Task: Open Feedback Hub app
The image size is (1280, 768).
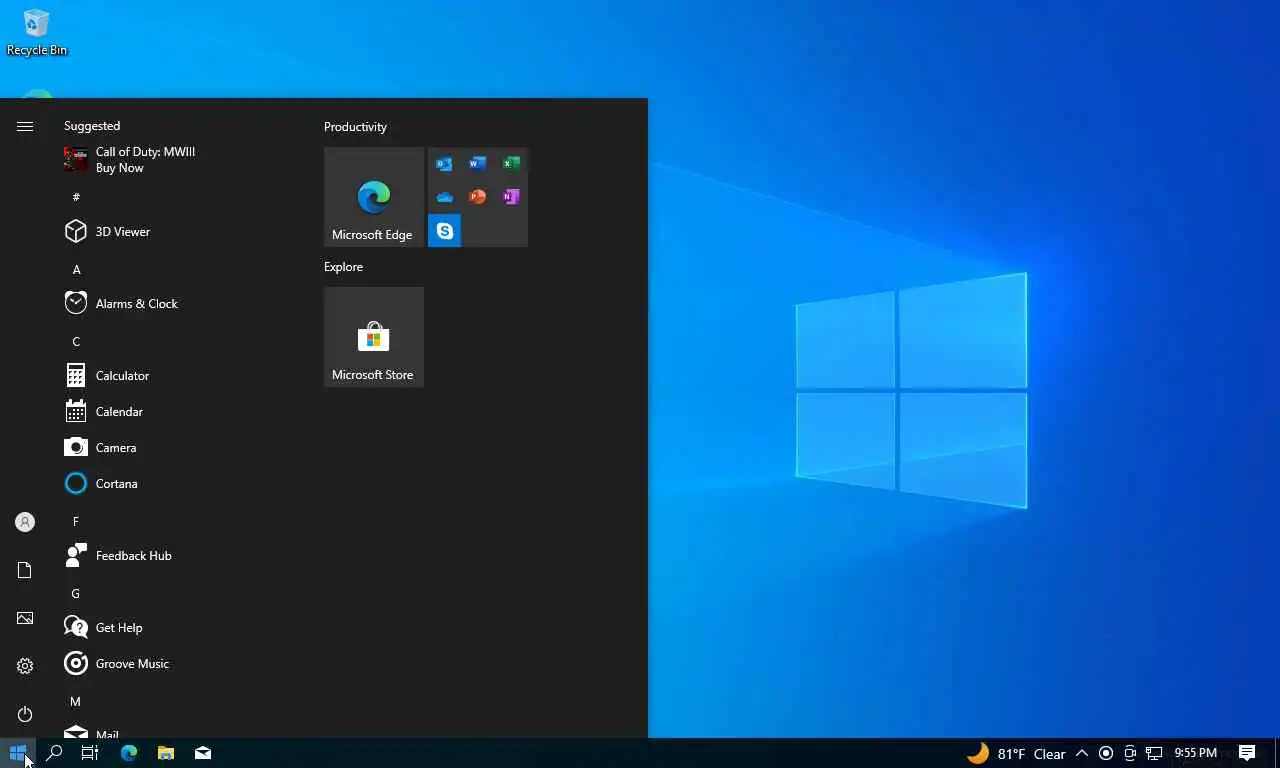Action: point(178,556)
